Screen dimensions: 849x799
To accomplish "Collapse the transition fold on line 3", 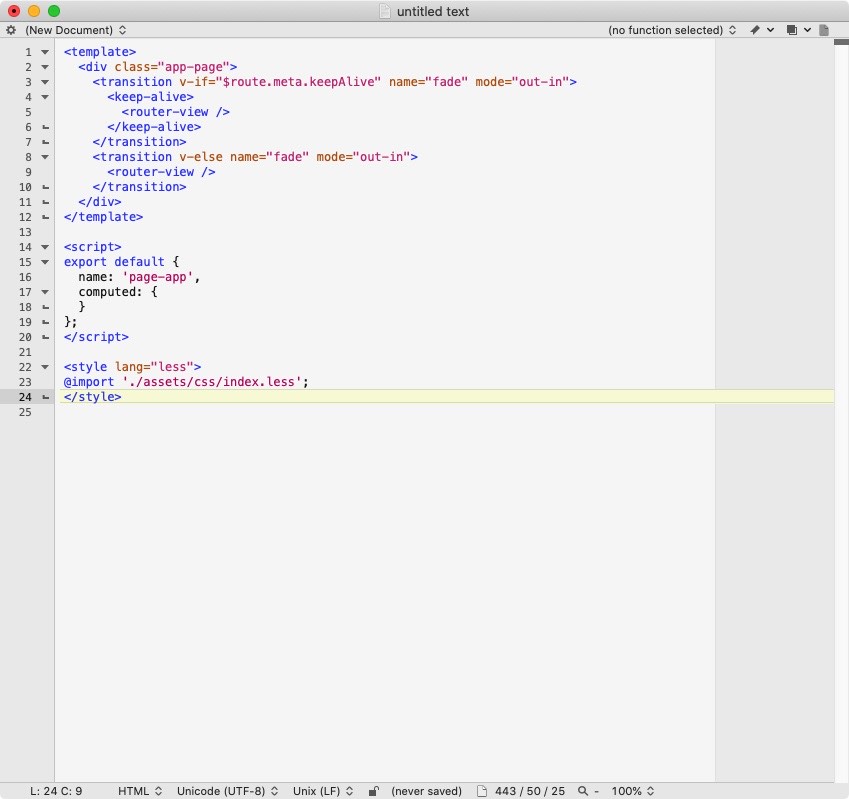I will [45, 82].
